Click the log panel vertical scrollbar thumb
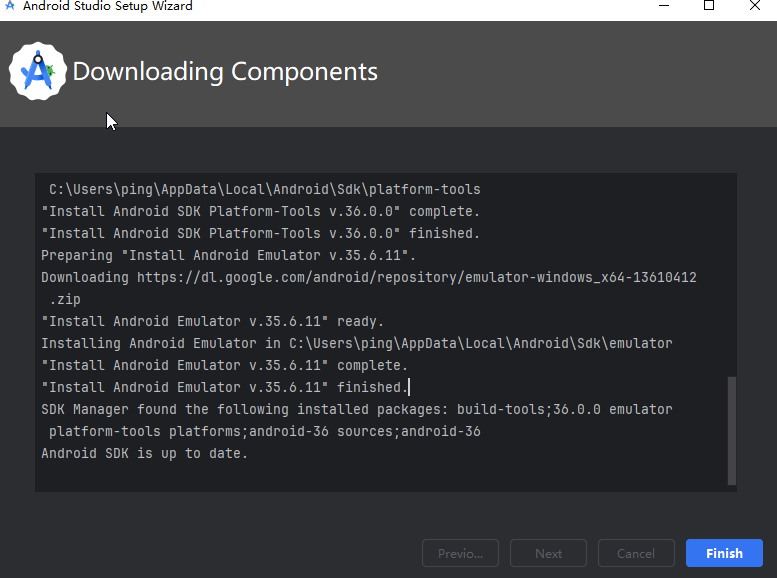The image size is (777, 578). 731,430
